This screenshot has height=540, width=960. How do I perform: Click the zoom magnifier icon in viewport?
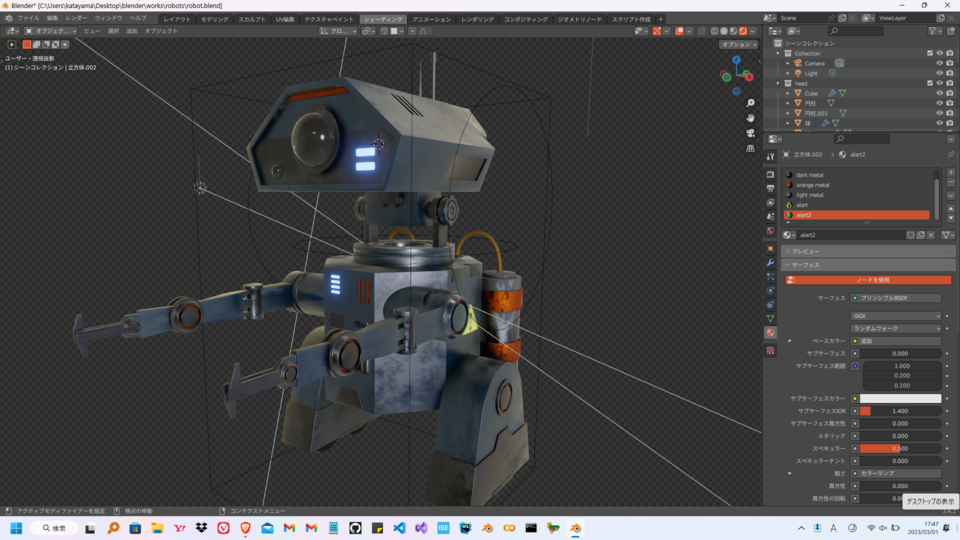tap(750, 103)
